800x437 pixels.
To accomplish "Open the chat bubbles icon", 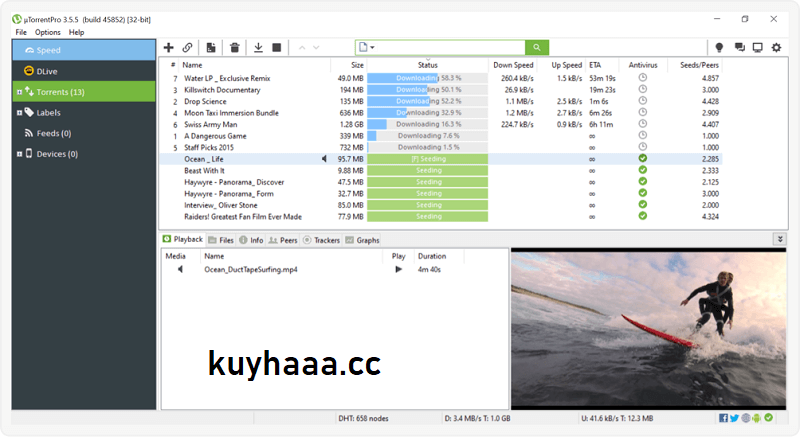I will pyautogui.click(x=739, y=47).
